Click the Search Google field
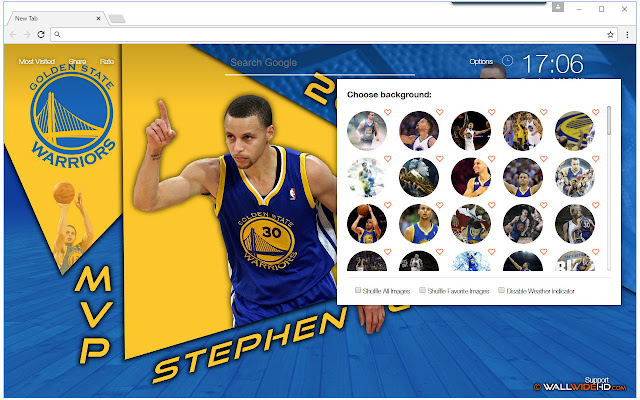Viewport: 640px width, 400px height. (x=320, y=63)
